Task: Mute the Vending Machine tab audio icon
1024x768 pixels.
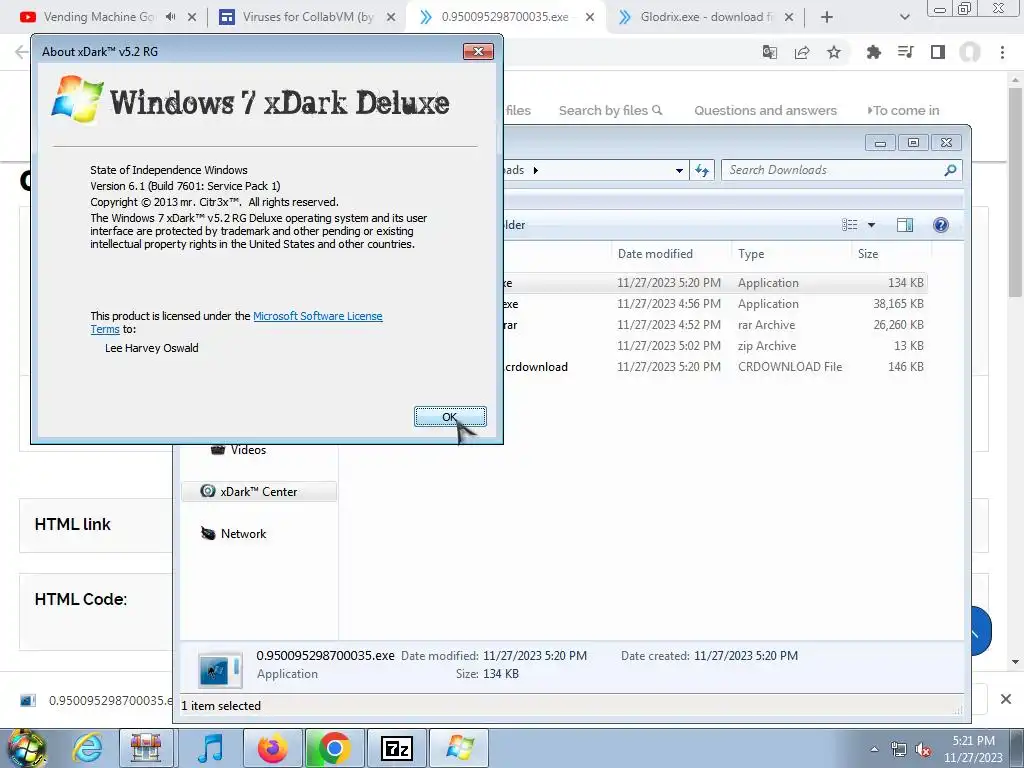Action: [170, 17]
